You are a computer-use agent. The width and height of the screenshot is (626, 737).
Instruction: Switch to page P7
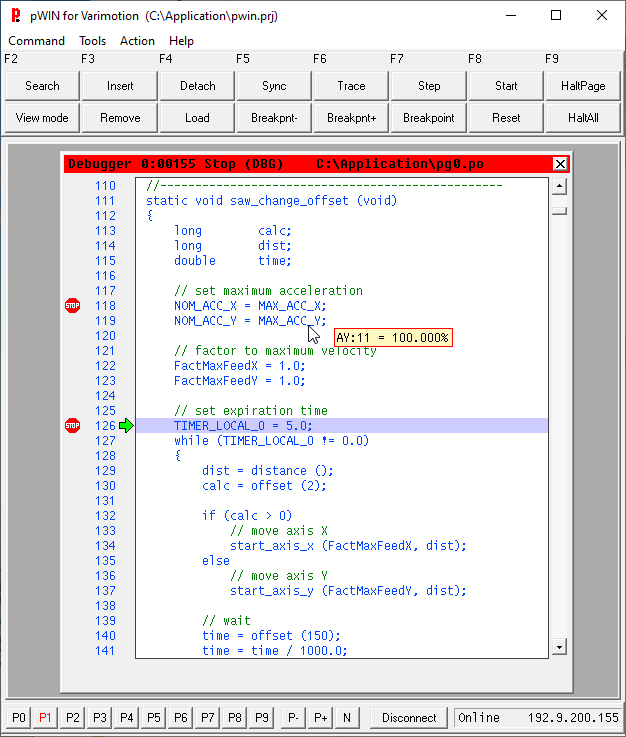(208, 718)
